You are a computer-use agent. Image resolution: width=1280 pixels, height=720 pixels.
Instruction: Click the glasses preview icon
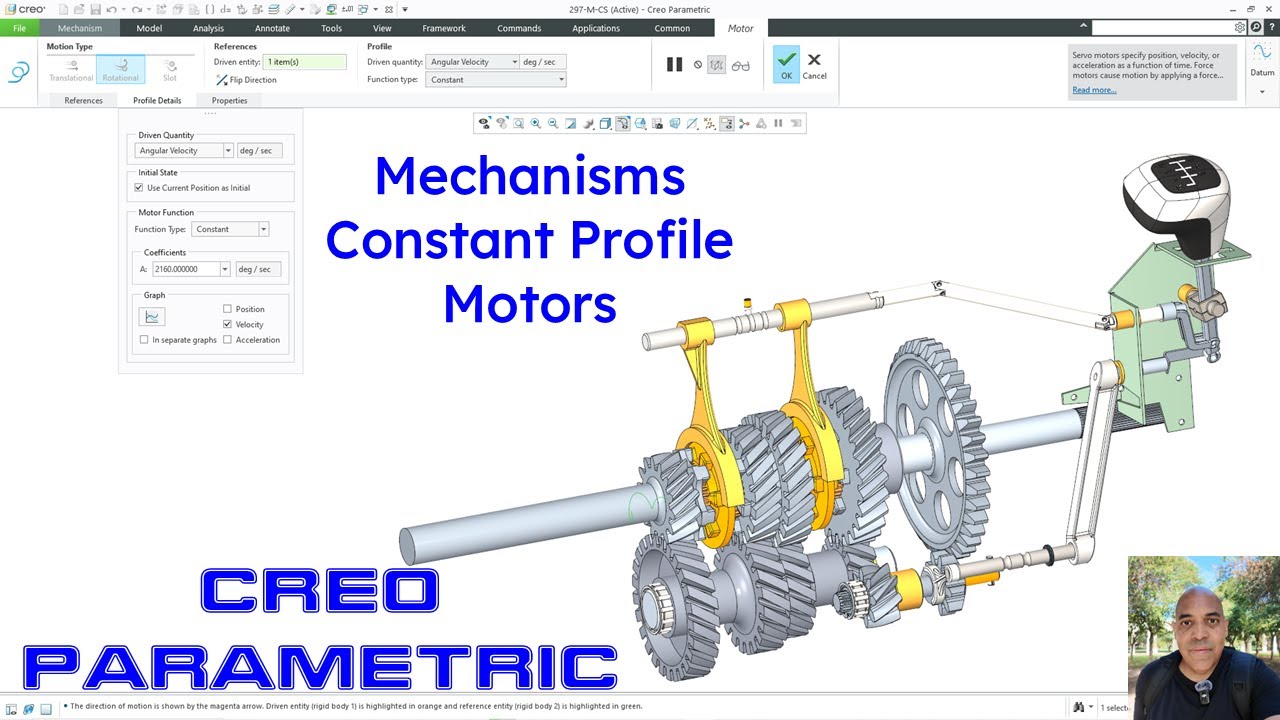pyautogui.click(x=740, y=65)
